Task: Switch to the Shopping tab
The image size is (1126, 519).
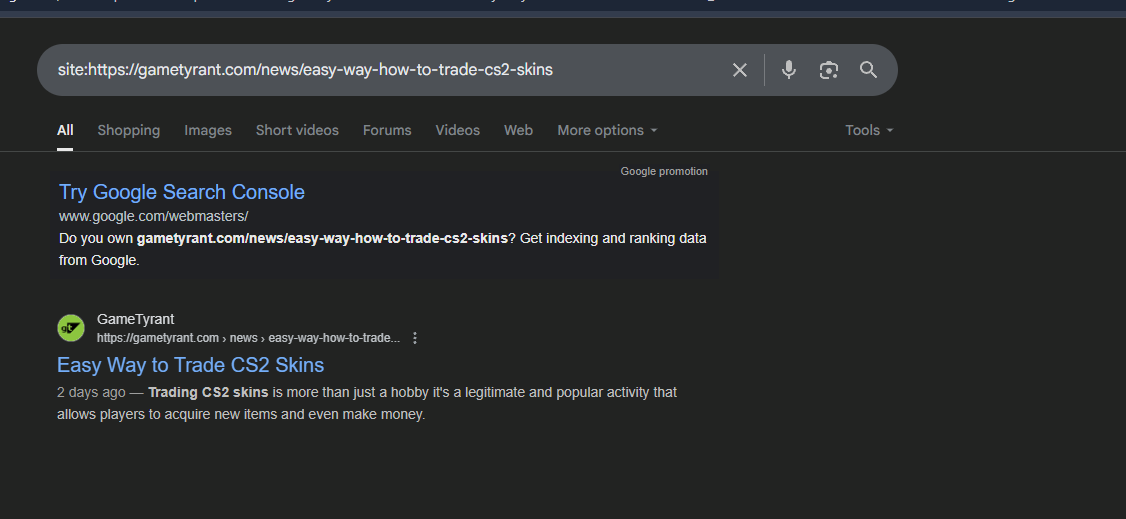Action: pos(129,130)
